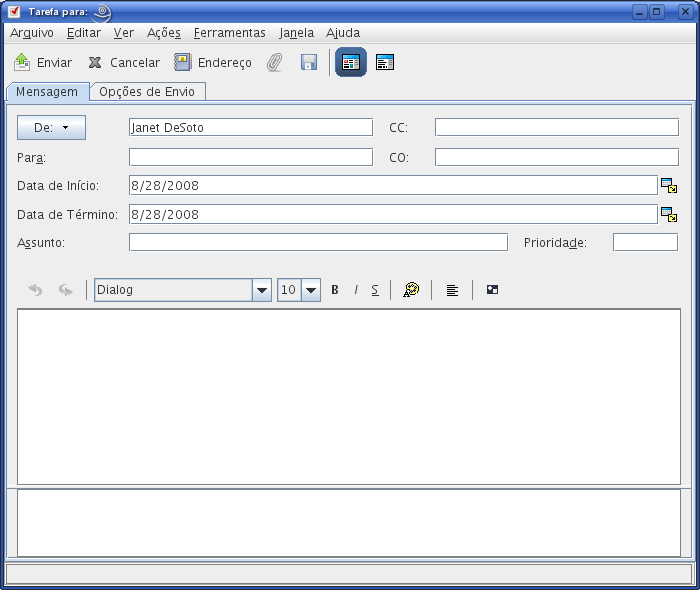The width and height of the screenshot is (700, 590).
Task: Switch to Opções de Envio tab
Action: (x=147, y=91)
